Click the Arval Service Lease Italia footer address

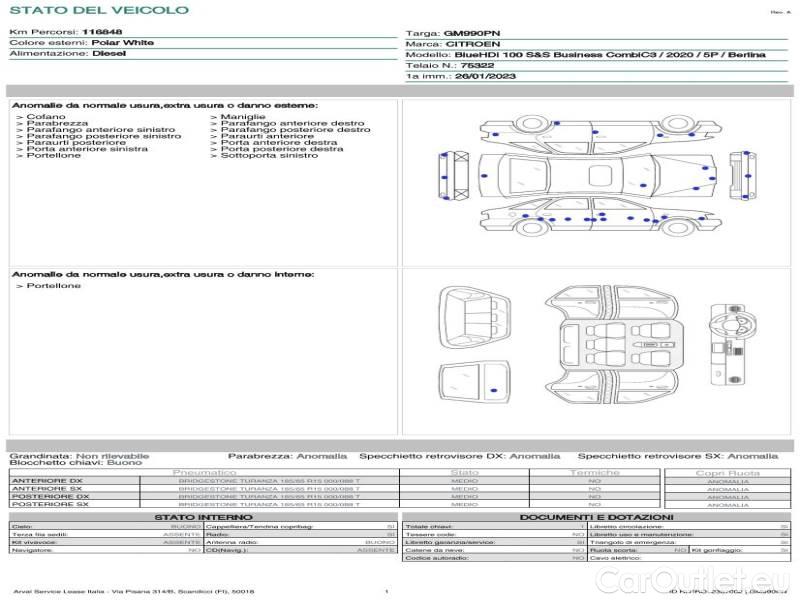(x=134, y=591)
